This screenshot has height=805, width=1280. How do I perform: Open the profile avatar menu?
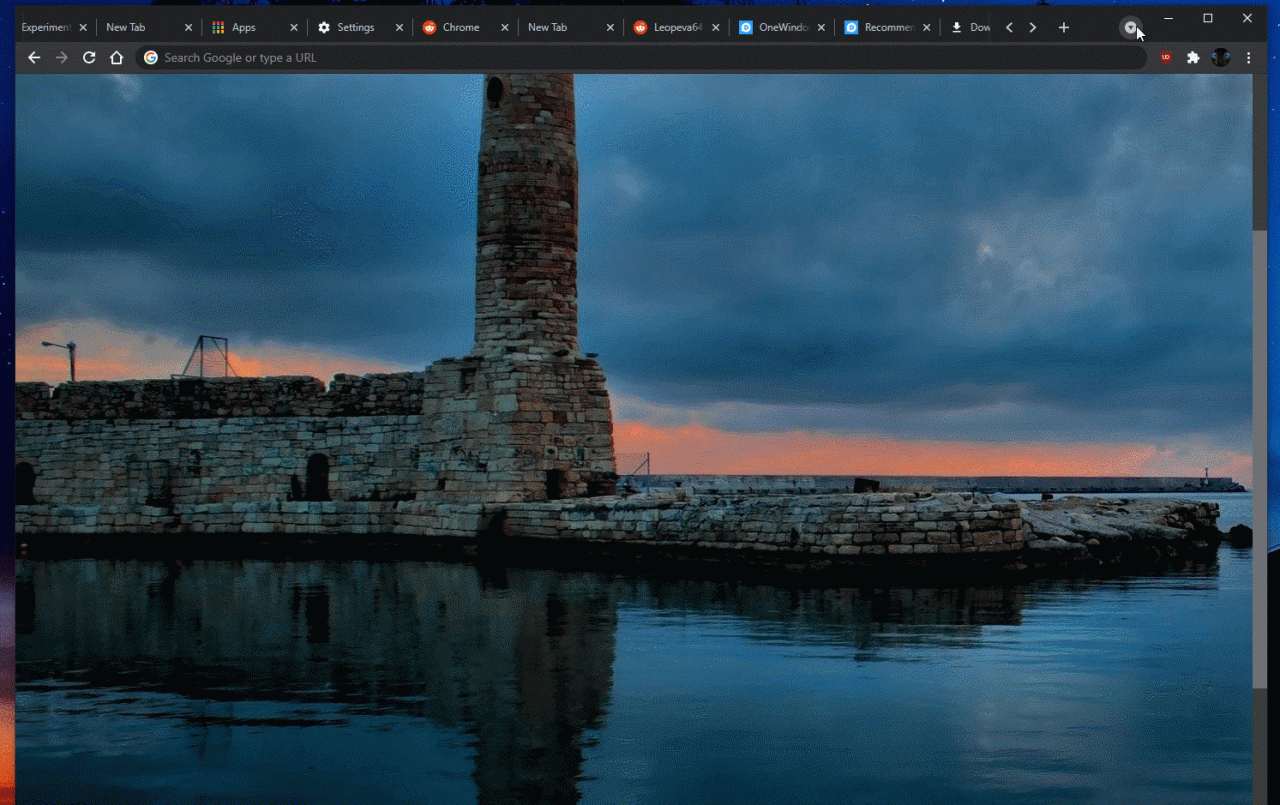tap(1220, 58)
